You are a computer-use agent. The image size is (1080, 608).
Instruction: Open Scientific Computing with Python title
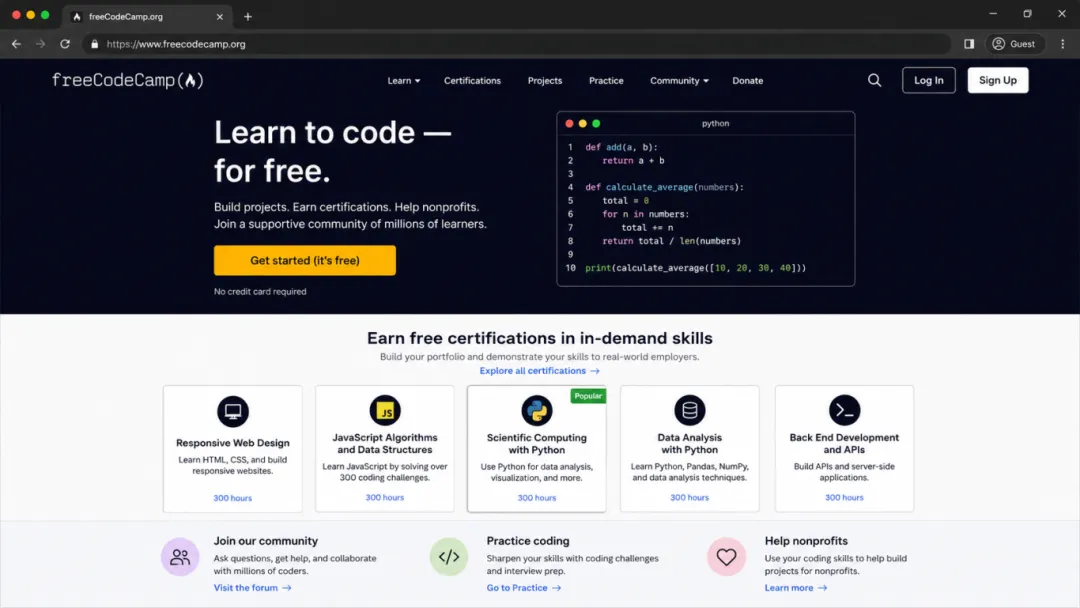[x=537, y=443]
